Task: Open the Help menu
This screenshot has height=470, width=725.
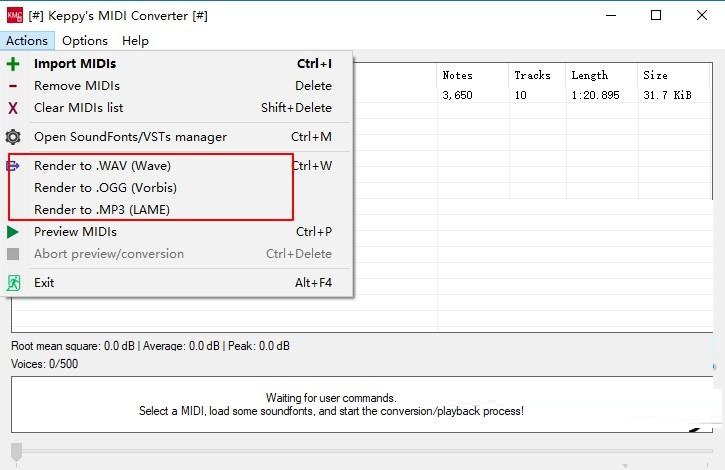Action: (135, 41)
